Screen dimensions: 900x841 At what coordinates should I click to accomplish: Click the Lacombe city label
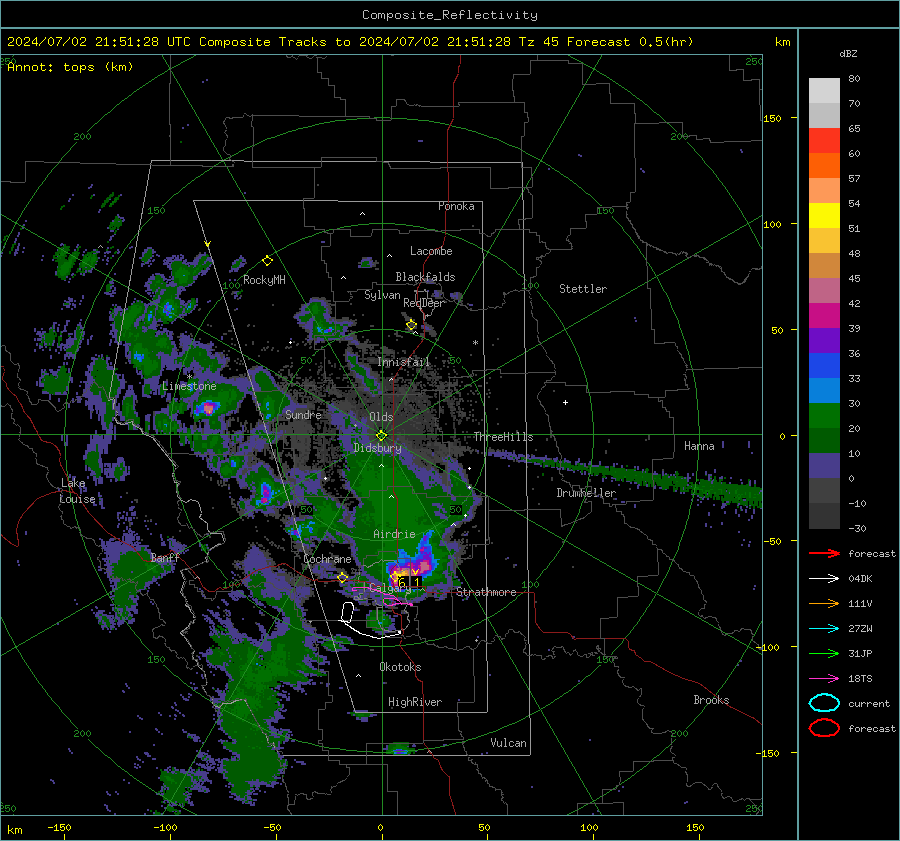click(x=431, y=251)
